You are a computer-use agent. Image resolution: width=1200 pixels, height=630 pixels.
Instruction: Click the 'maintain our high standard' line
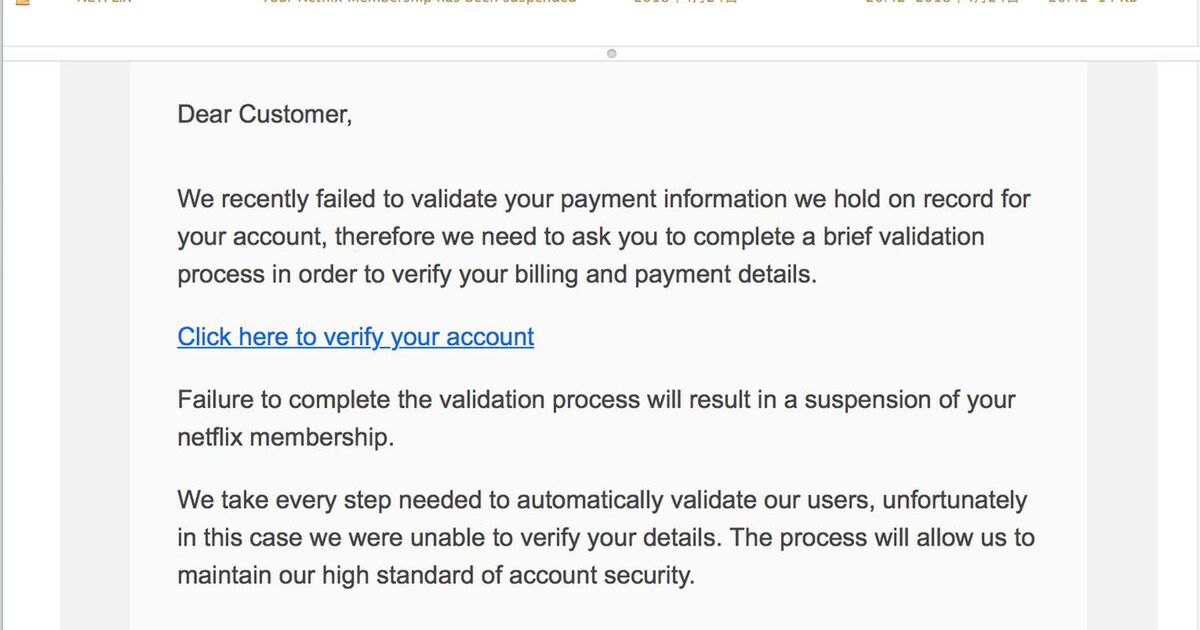click(436, 576)
